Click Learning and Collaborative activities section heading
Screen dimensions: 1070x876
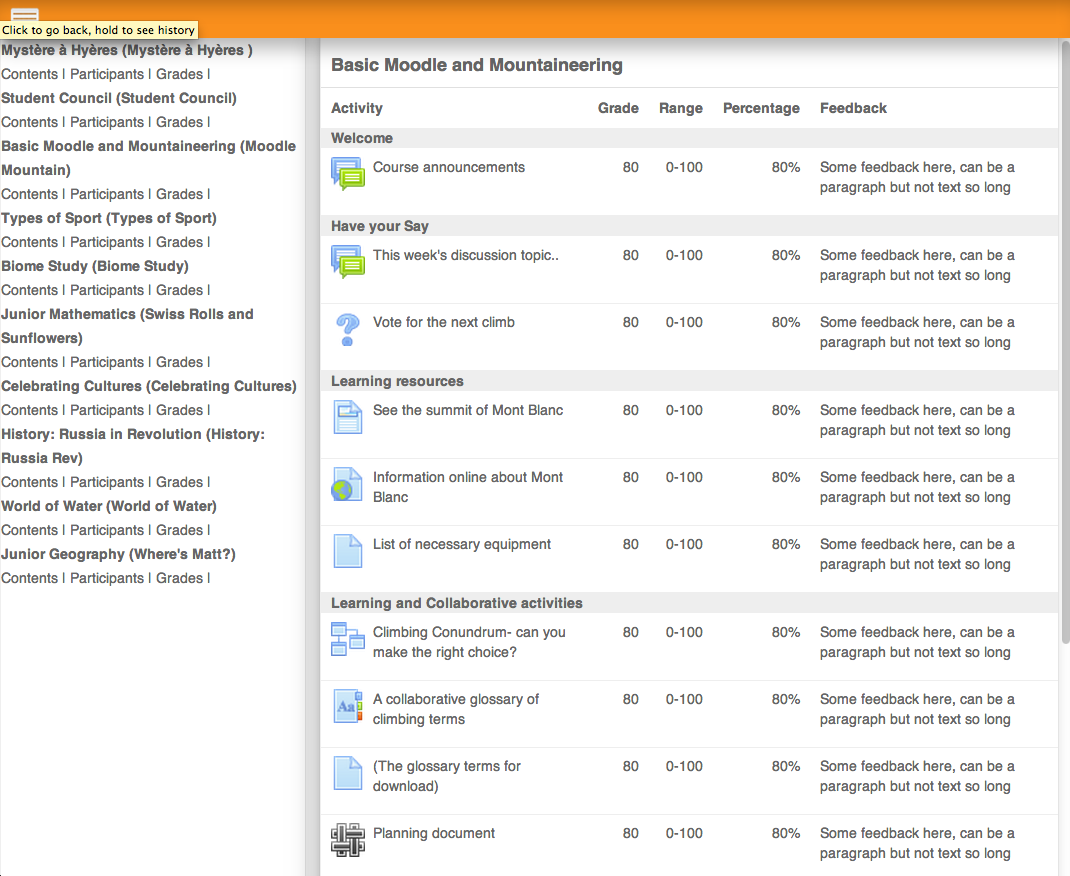[x=457, y=603]
